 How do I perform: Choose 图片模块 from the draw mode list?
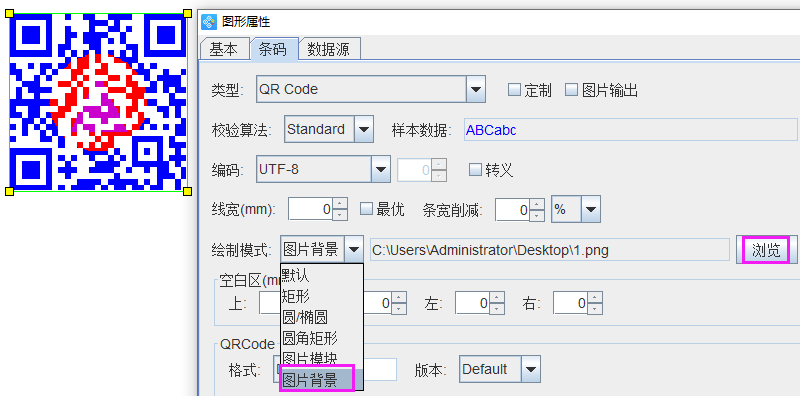click(322, 358)
